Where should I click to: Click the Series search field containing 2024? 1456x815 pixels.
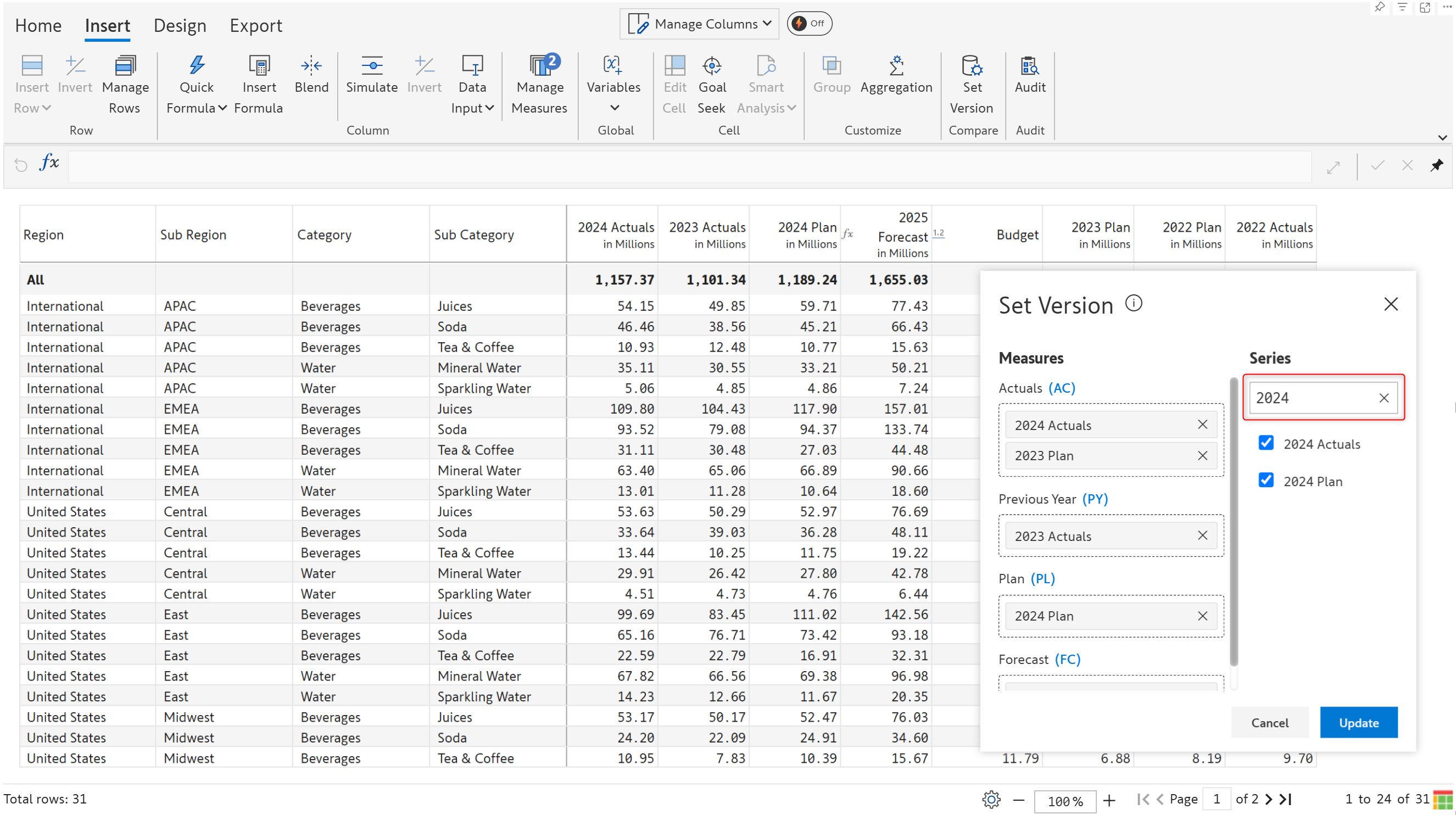click(1312, 398)
